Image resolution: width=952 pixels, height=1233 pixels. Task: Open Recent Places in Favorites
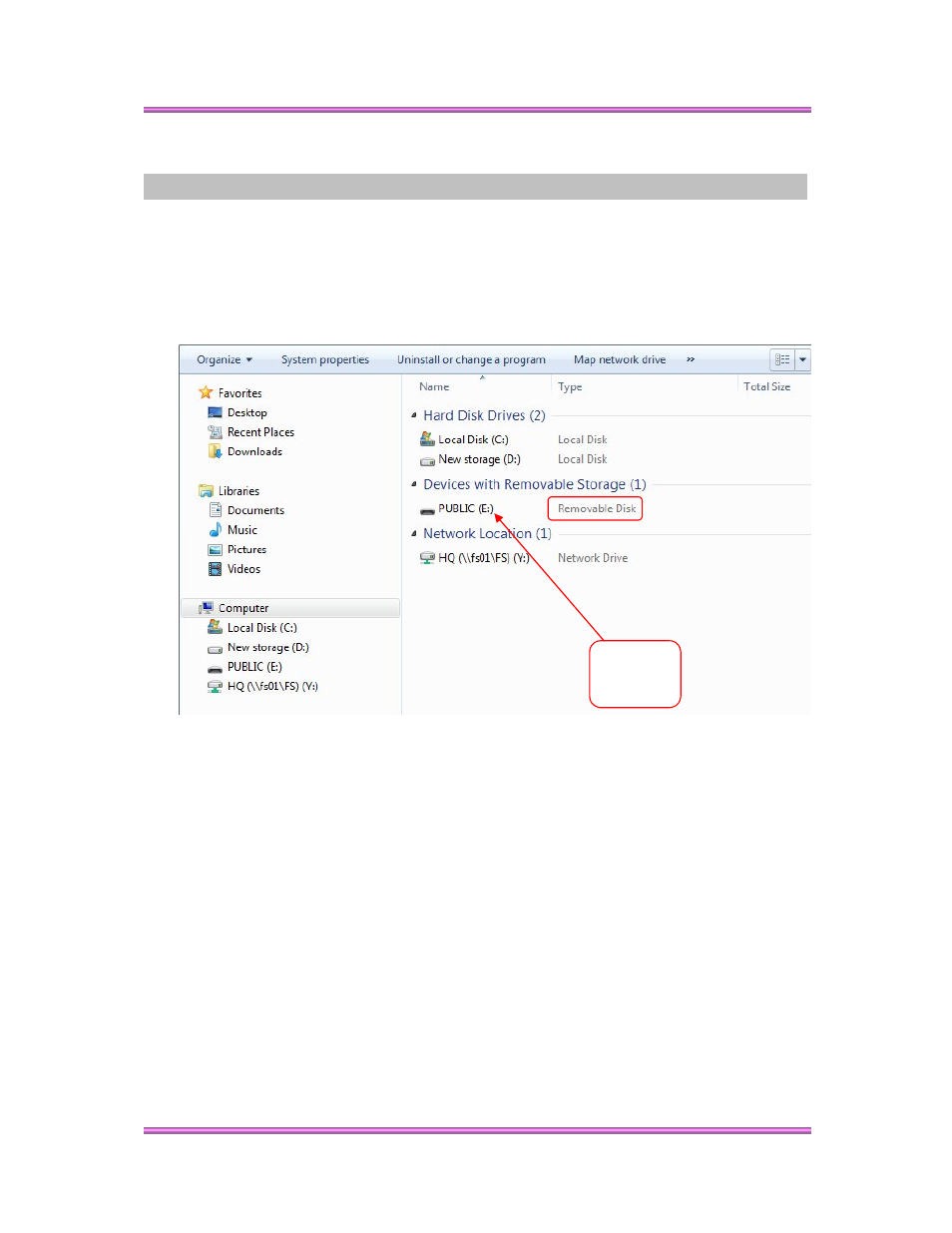click(x=261, y=432)
